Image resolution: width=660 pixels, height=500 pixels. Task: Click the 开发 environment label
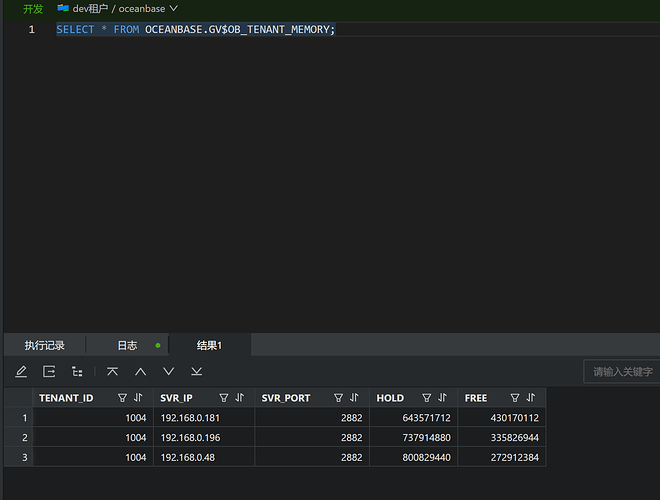tap(33, 9)
